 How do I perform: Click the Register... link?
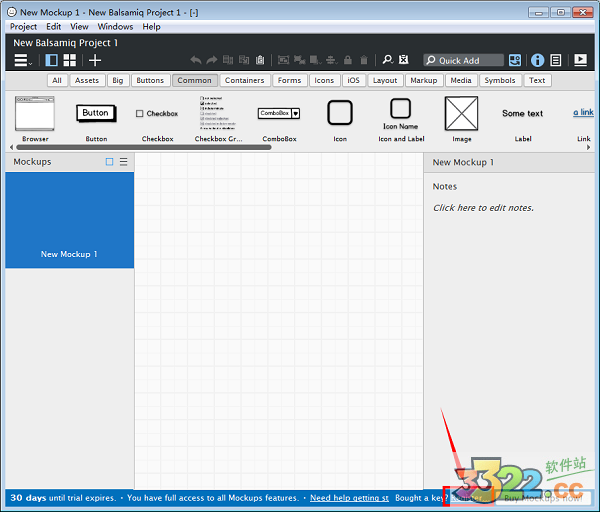(x=468, y=498)
